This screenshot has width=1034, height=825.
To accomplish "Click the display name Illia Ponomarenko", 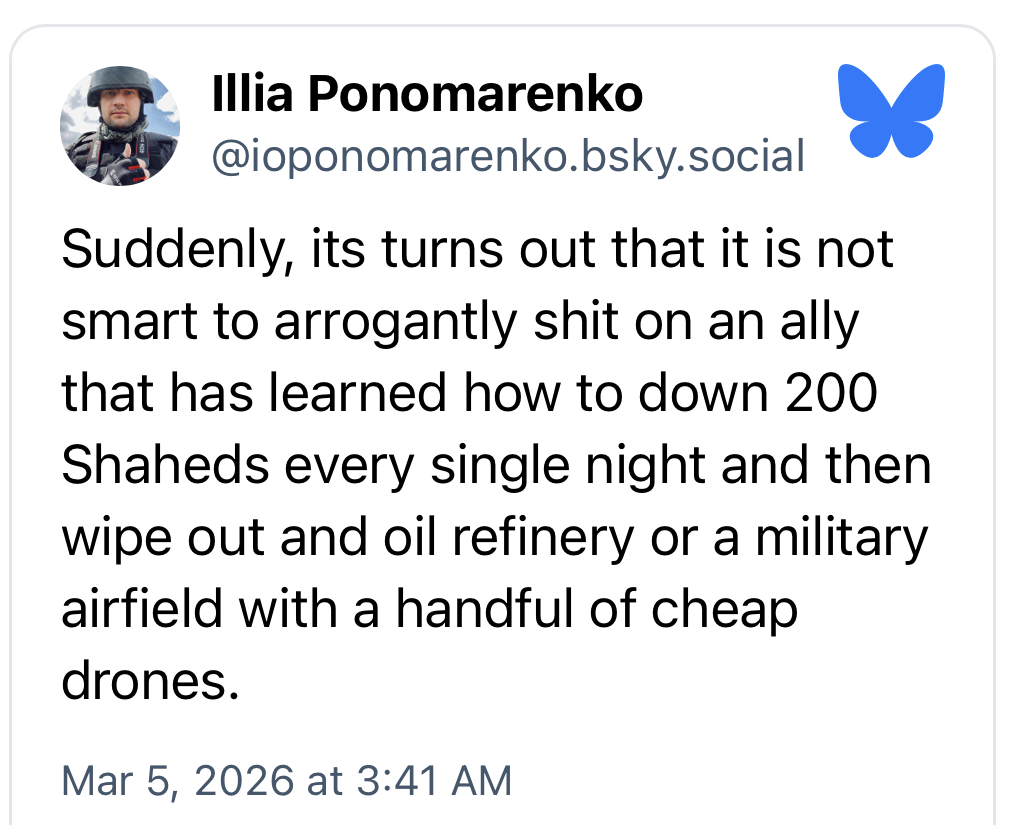I will click(427, 96).
